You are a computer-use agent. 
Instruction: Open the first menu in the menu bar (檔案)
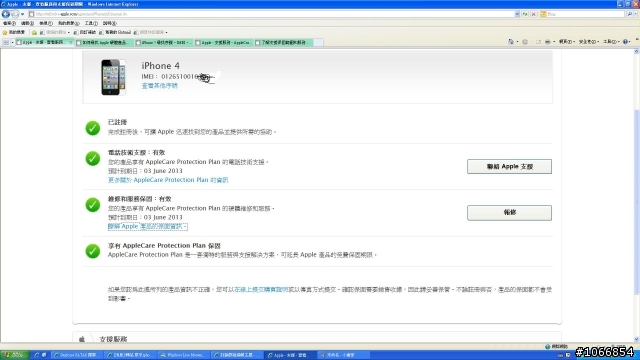coord(9,23)
